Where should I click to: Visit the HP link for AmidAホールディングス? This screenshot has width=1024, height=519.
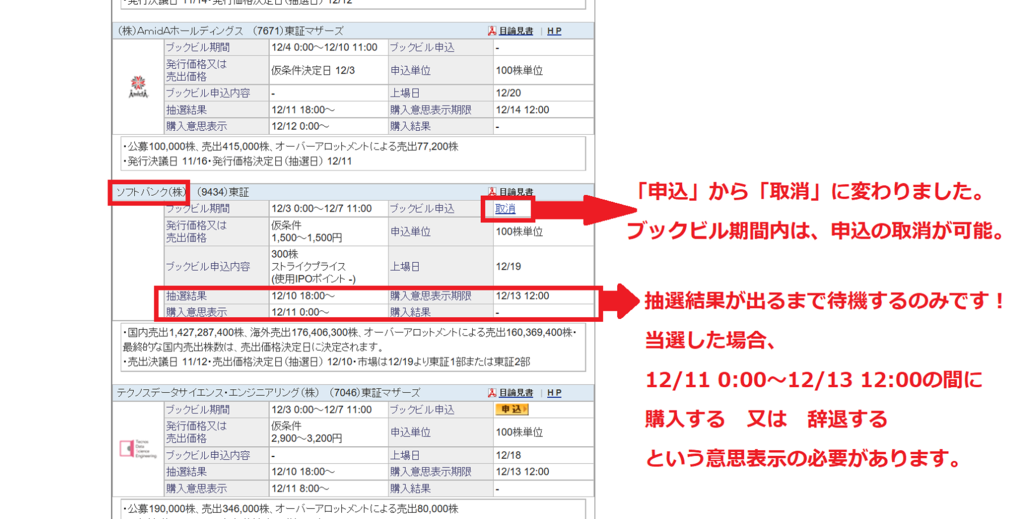point(554,31)
